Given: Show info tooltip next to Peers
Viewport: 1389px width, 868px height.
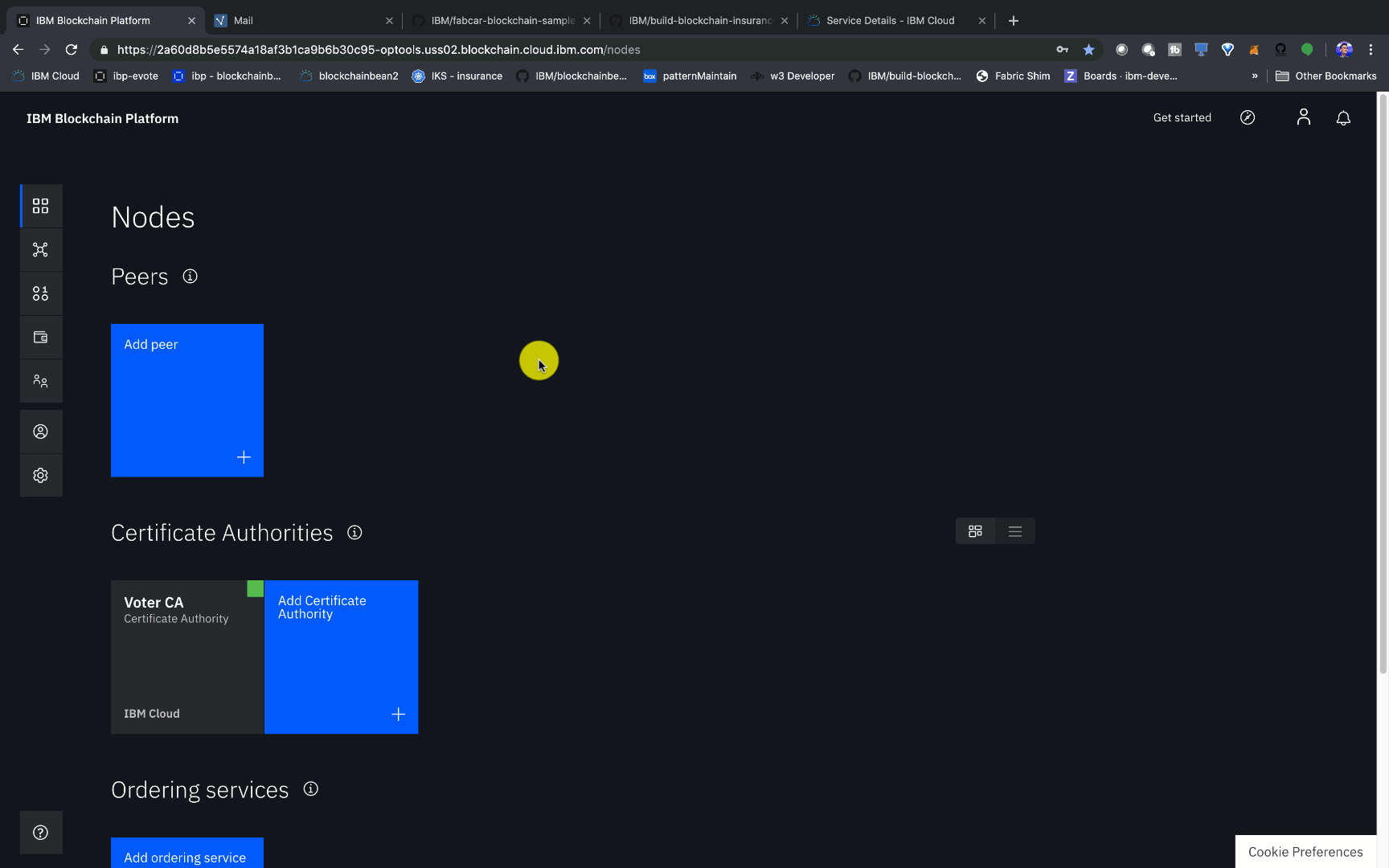Looking at the screenshot, I should (190, 276).
